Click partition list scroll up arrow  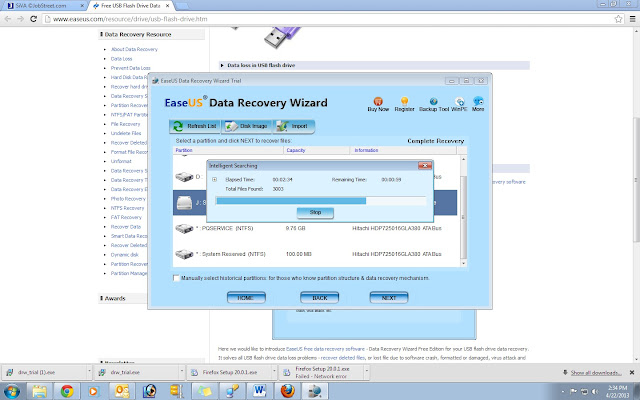463,159
